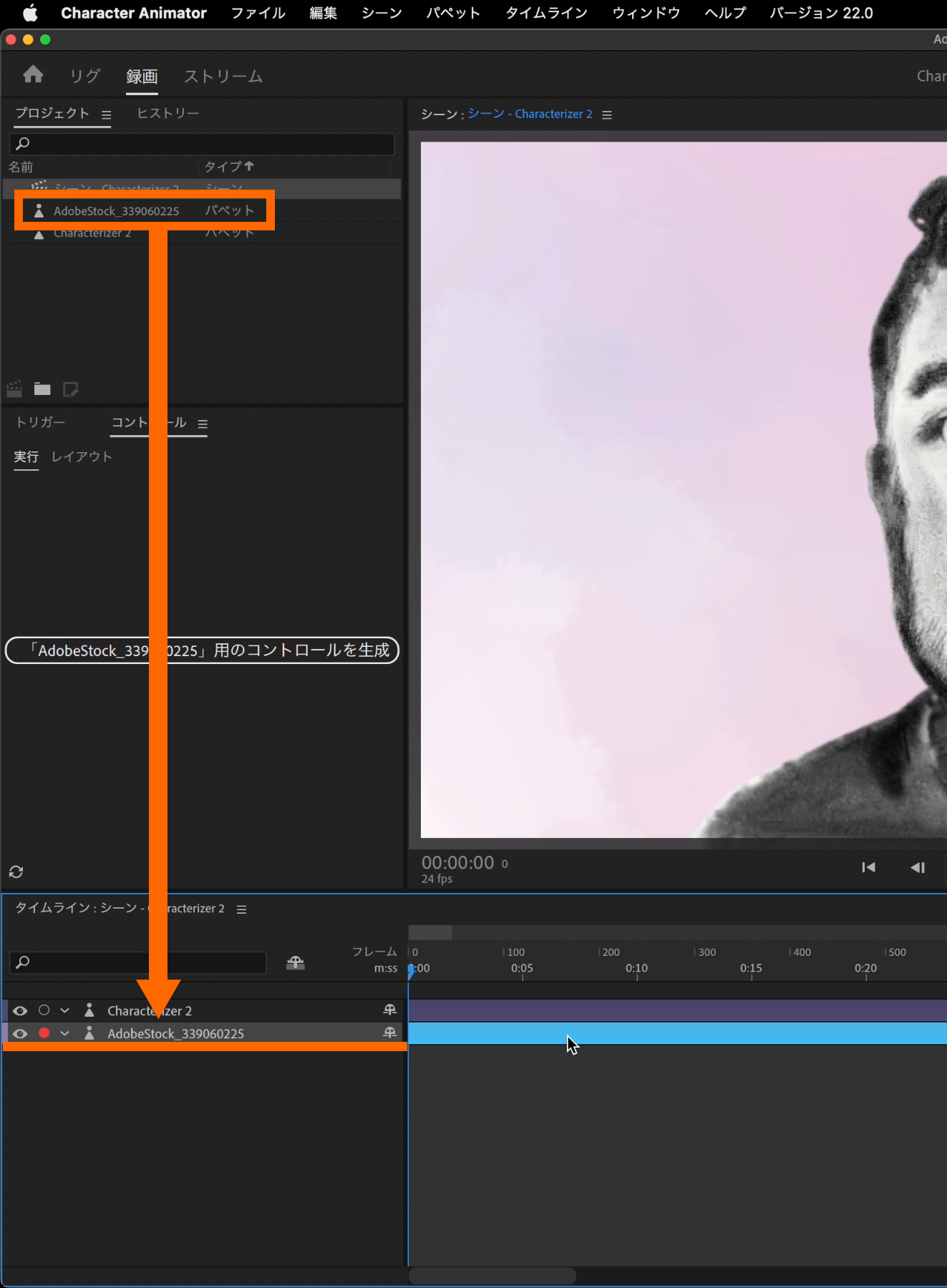Open the プロジェクト panel menu icon
Screen dimensions: 947x1288
pyautogui.click(x=107, y=114)
